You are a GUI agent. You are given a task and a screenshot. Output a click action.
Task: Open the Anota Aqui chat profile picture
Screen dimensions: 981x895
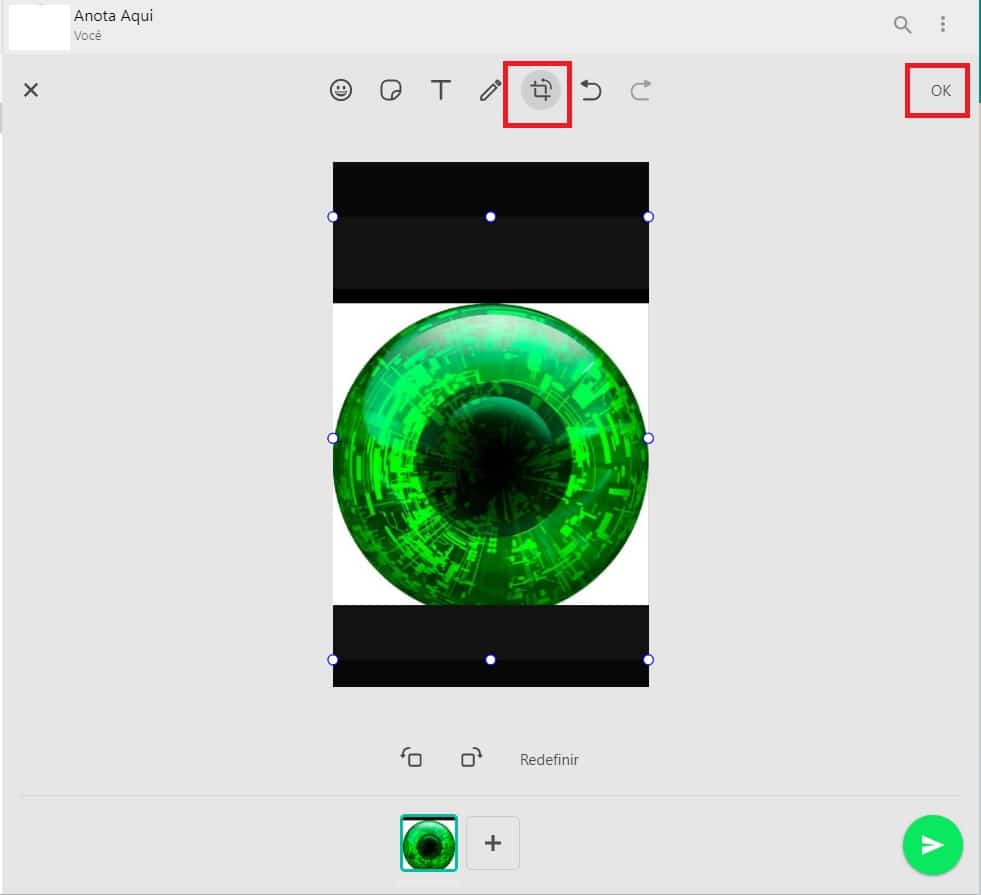point(39,27)
